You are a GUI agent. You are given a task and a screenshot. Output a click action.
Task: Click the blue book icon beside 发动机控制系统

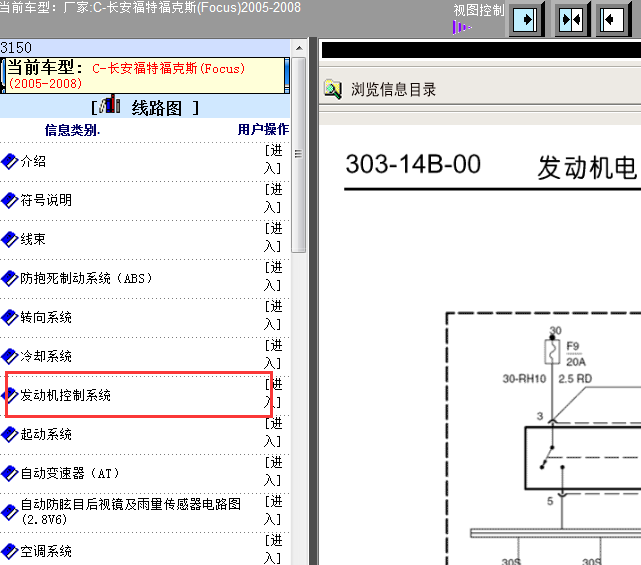9,395
